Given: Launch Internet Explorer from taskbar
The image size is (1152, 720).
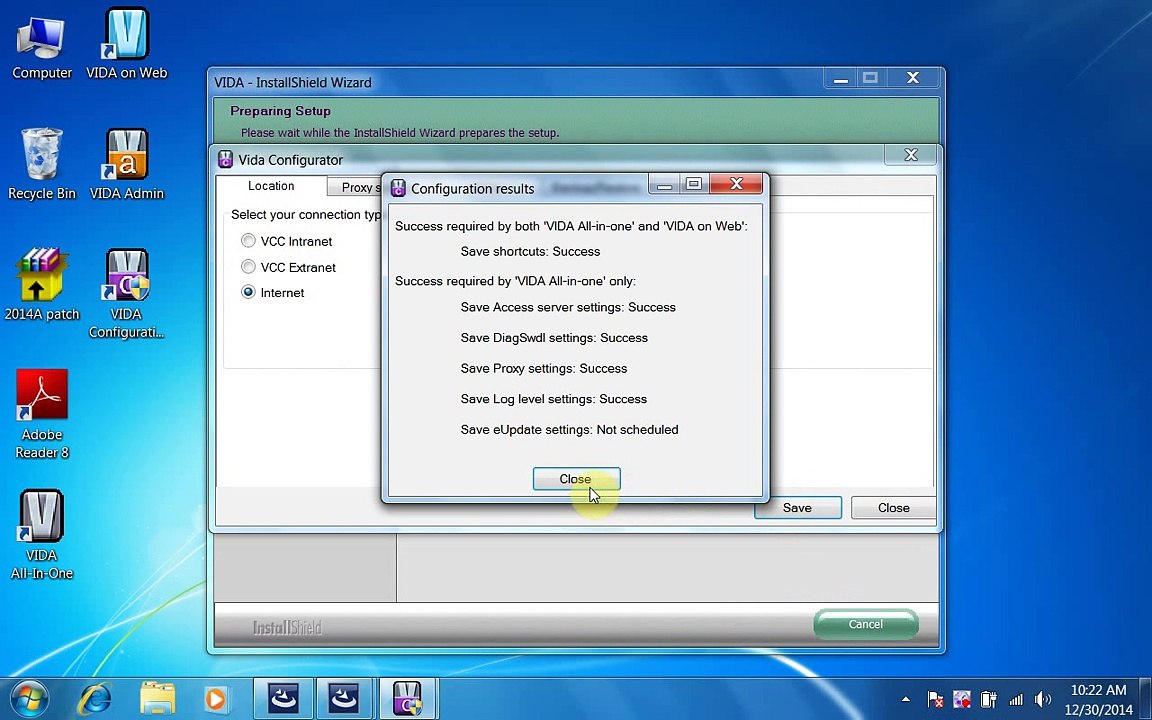Looking at the screenshot, I should pos(95,699).
